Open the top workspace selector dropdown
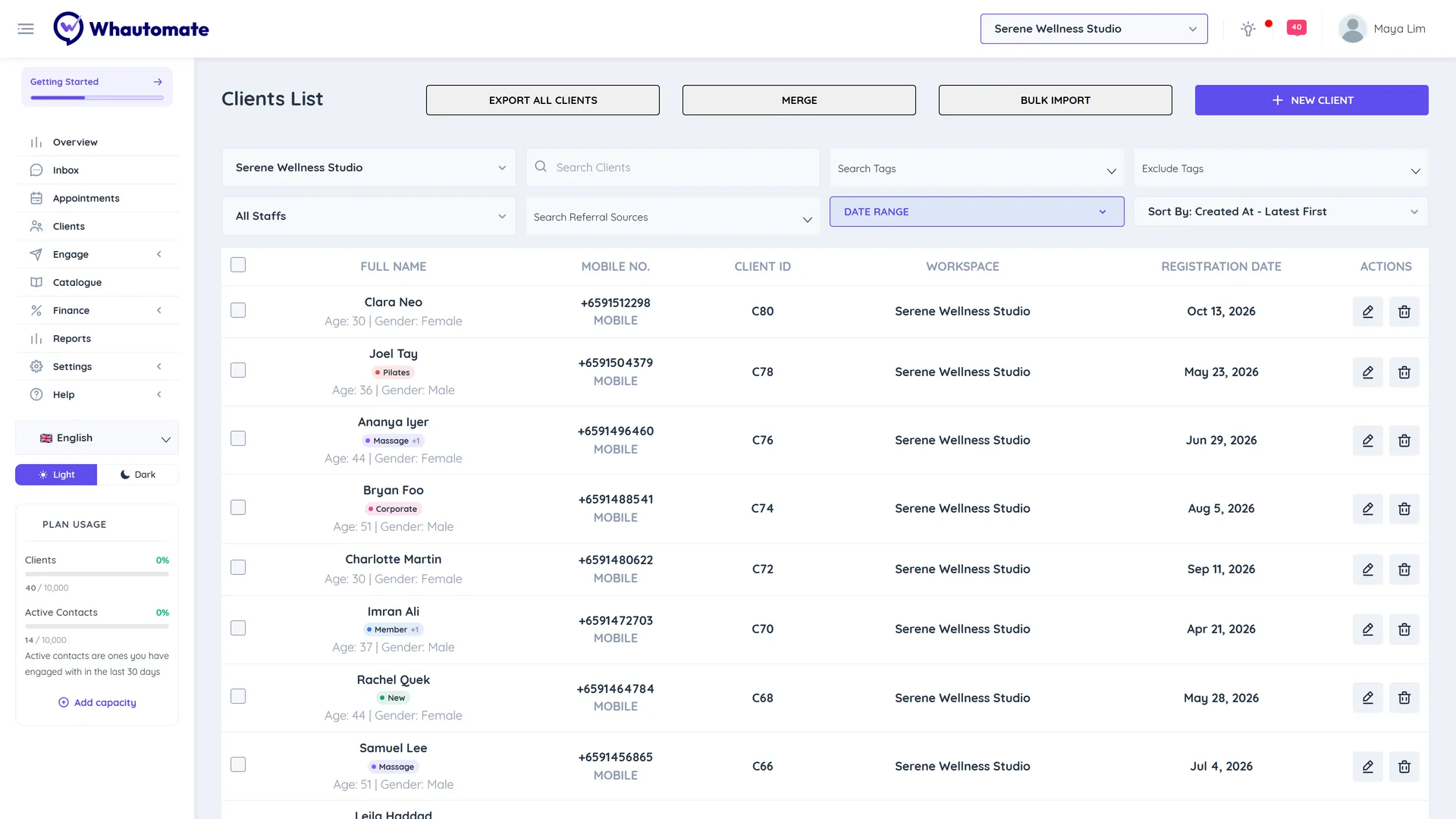This screenshot has width=1456, height=819. (1094, 29)
